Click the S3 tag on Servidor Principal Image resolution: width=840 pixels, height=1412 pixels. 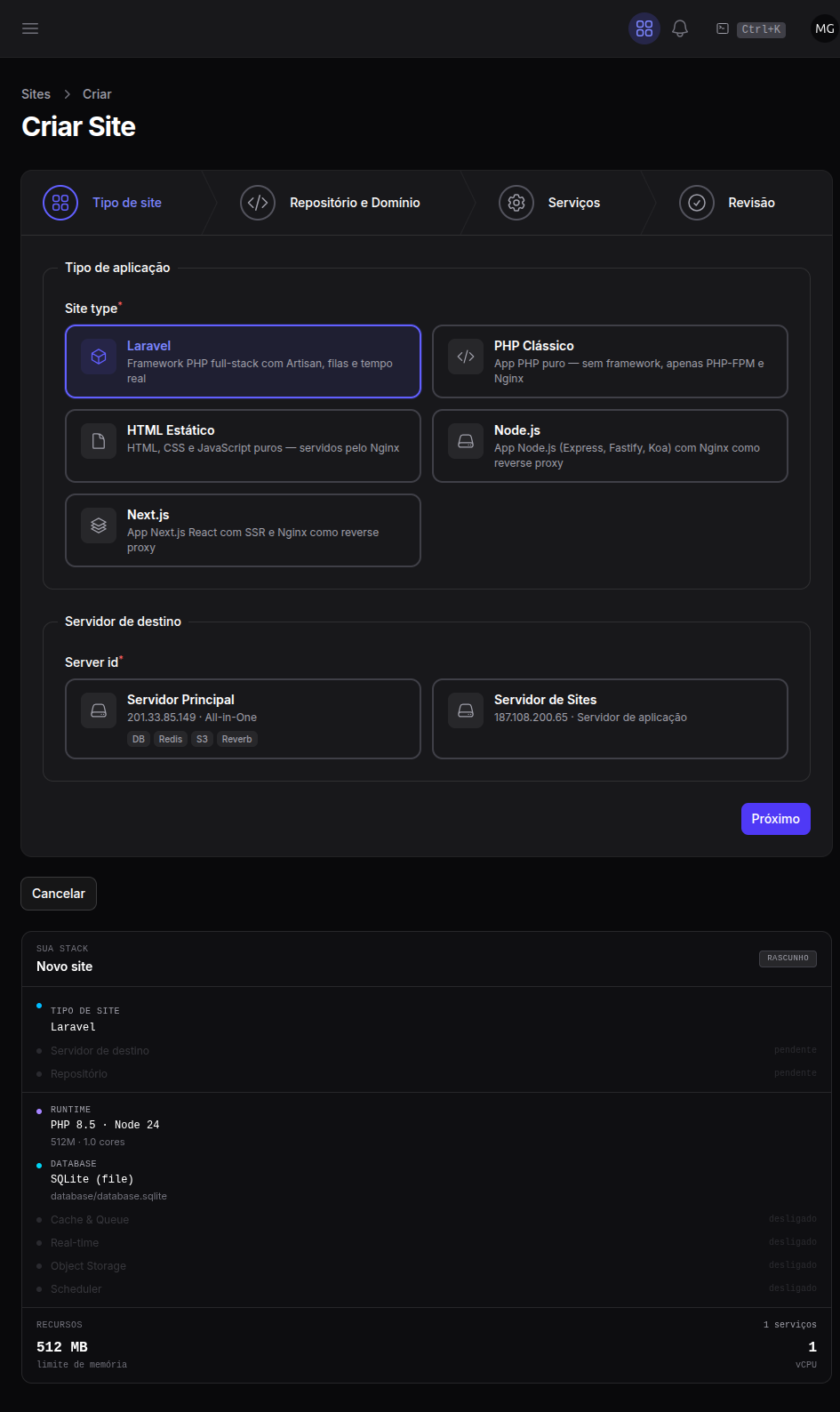point(202,739)
